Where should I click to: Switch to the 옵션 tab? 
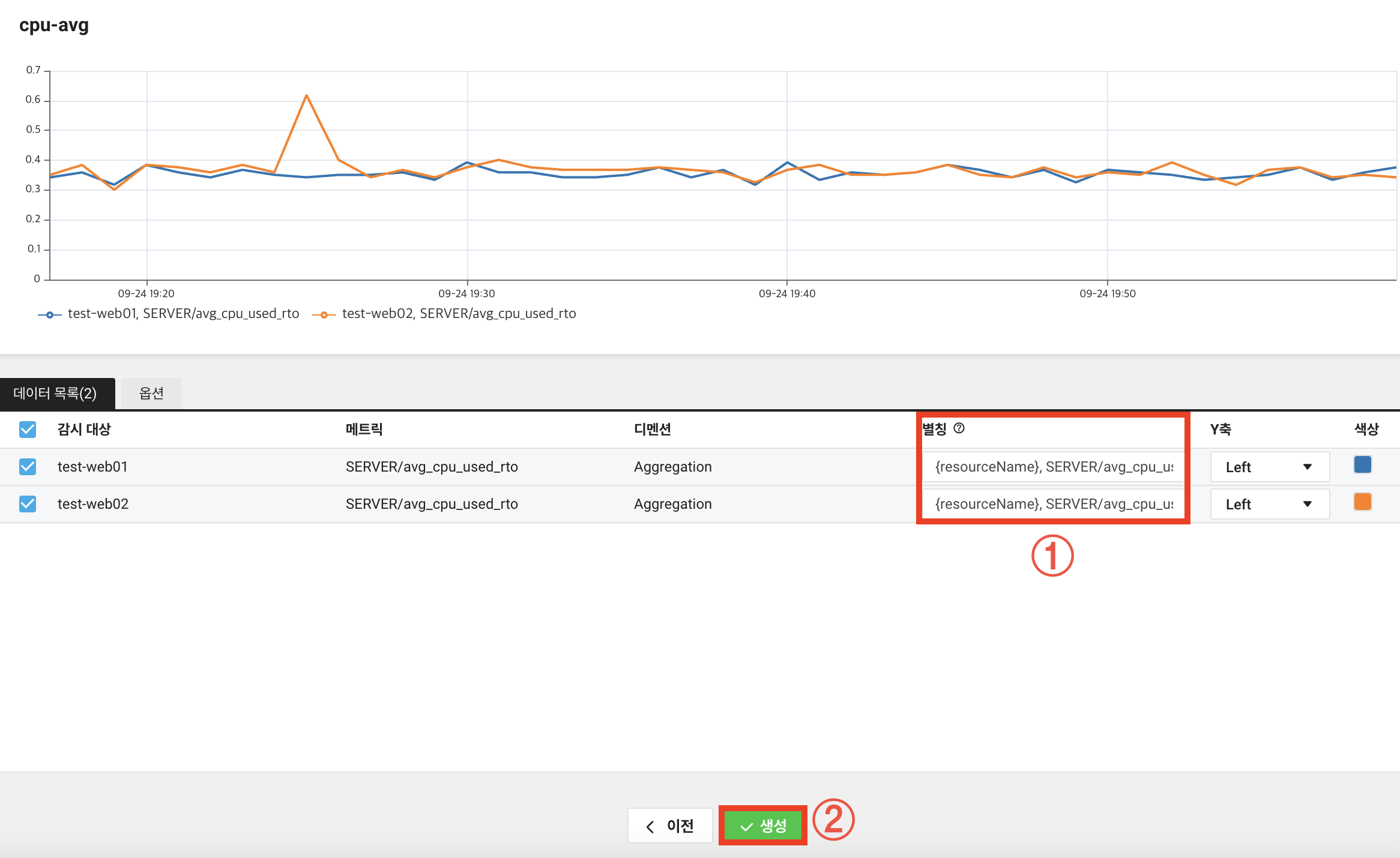coord(151,394)
